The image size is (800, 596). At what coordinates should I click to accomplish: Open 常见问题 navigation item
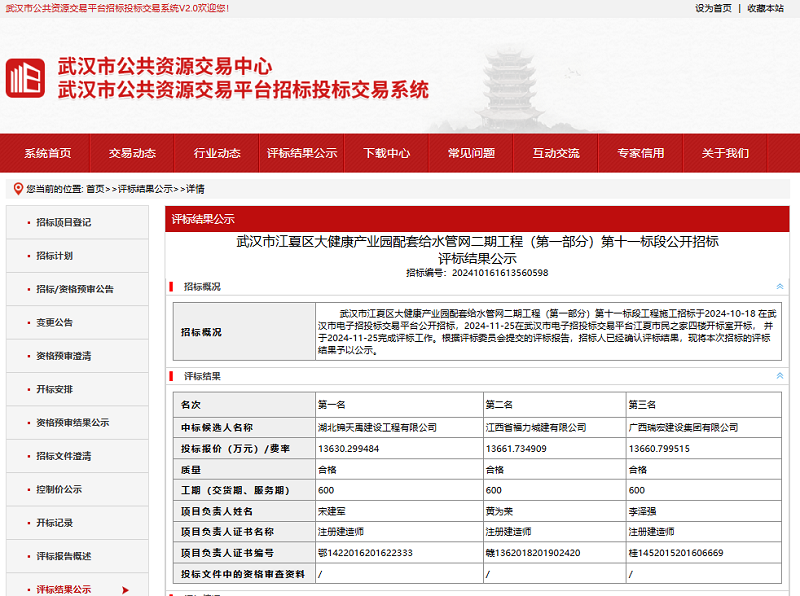(x=471, y=153)
